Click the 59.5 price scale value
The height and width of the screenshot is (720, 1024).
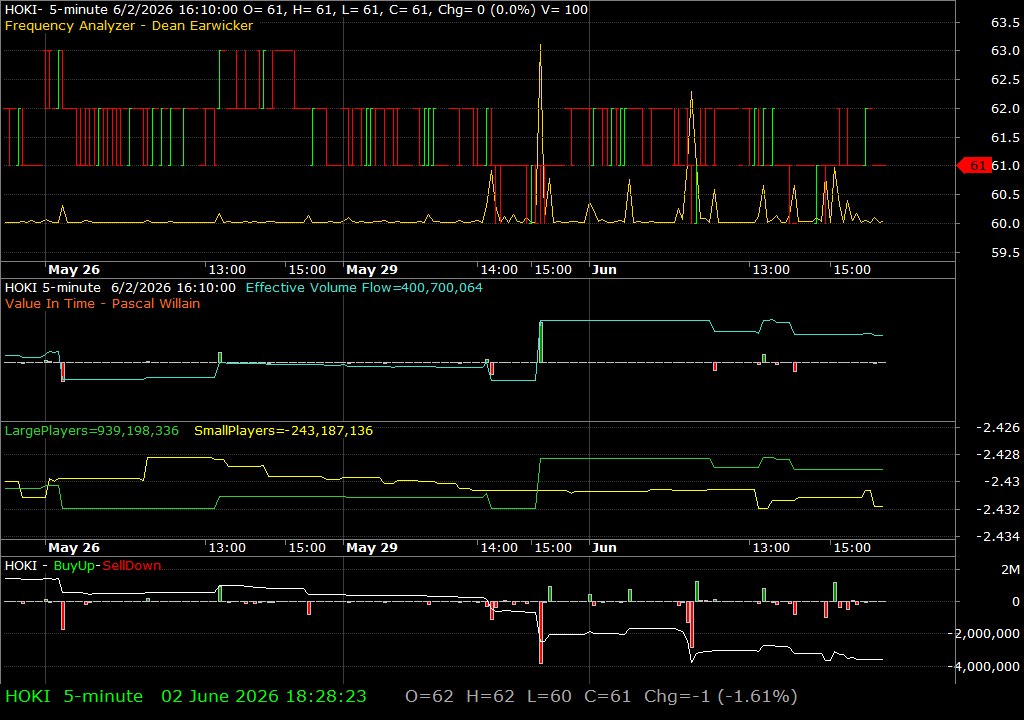[1005, 252]
